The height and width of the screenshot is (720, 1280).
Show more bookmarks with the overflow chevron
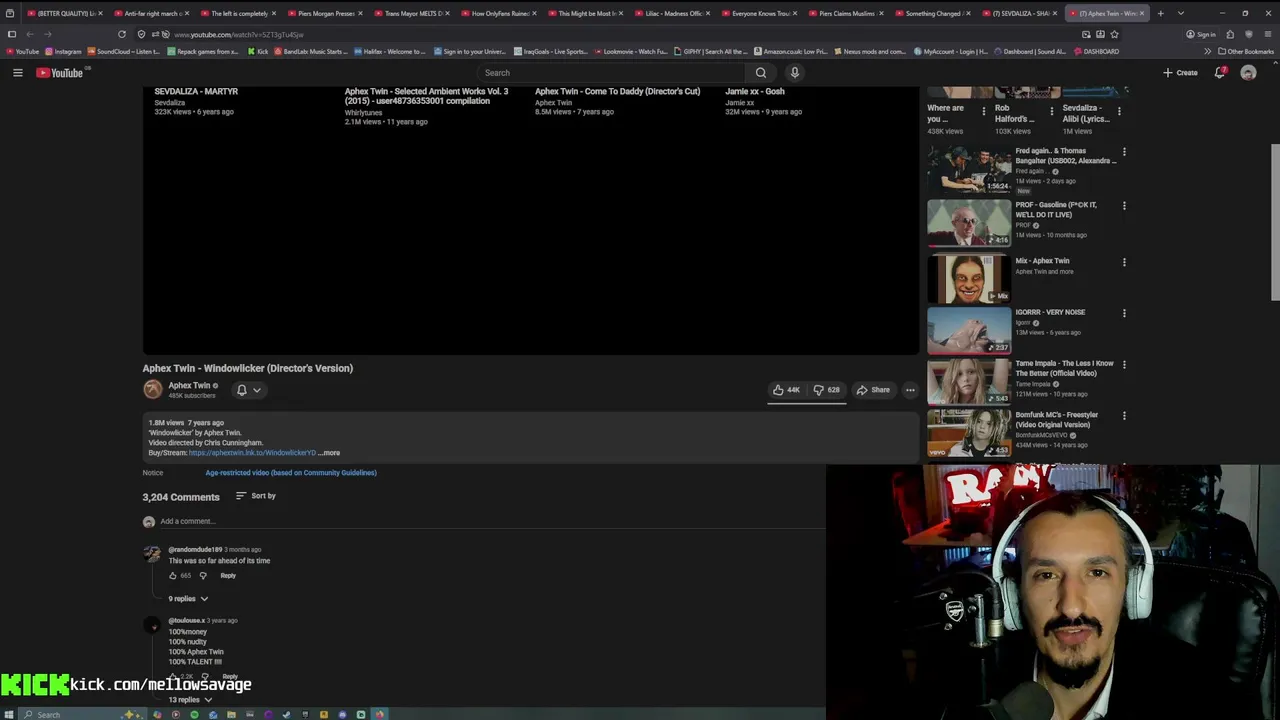[1207, 51]
